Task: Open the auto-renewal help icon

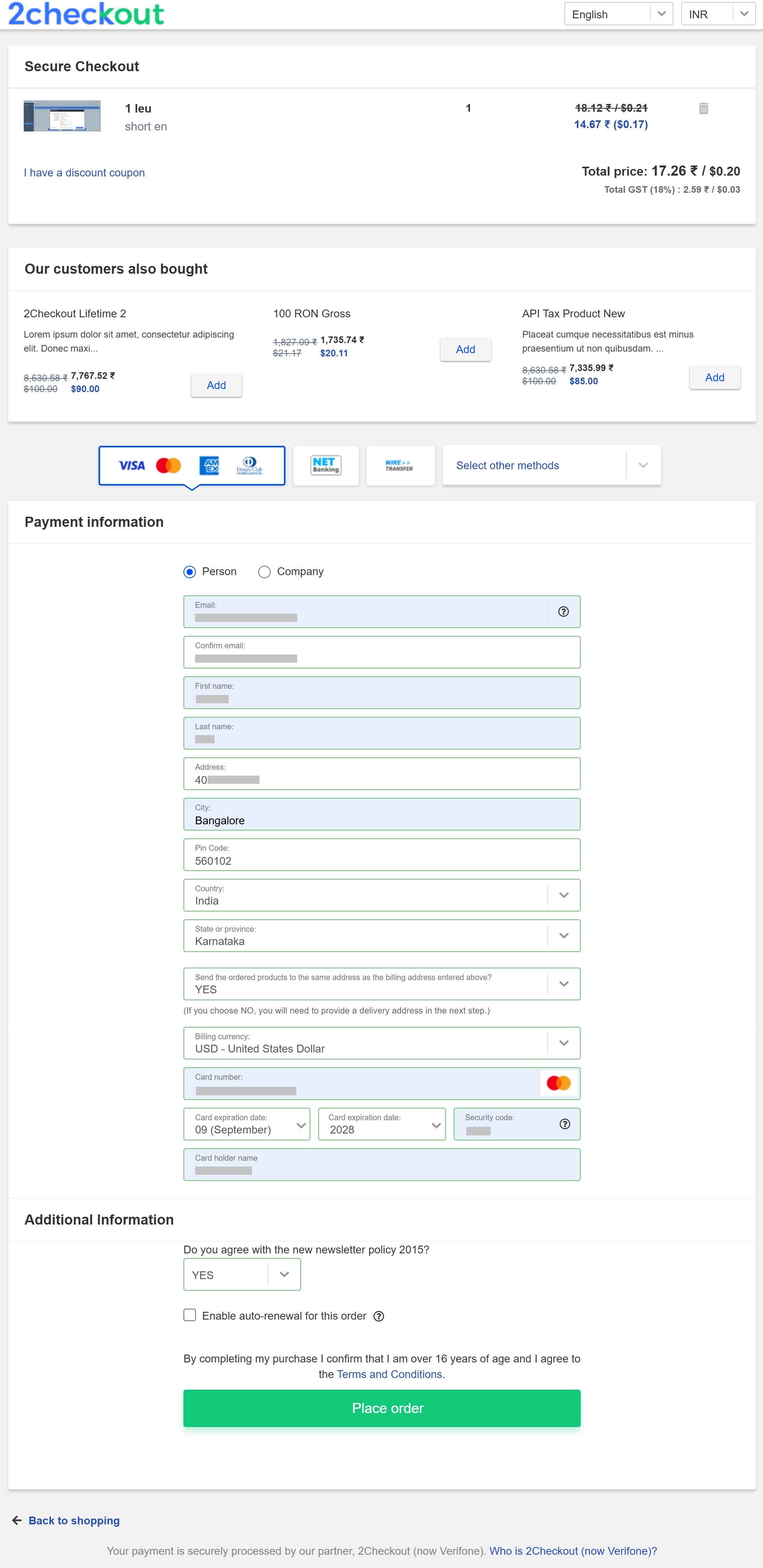Action: (379, 1316)
